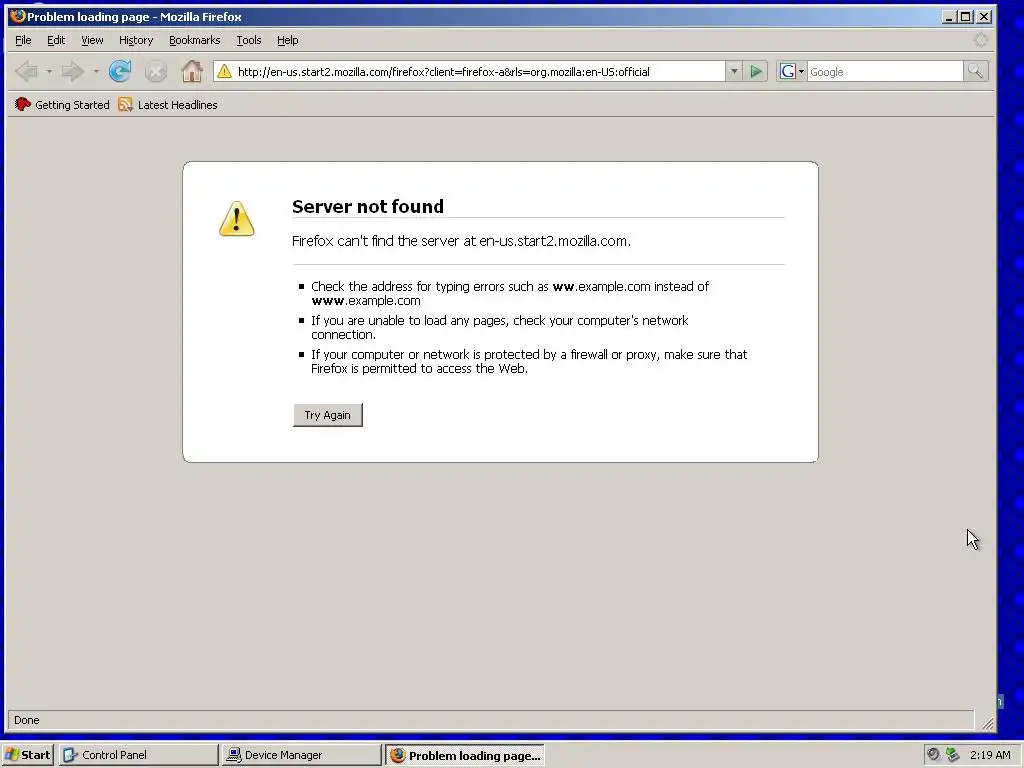This screenshot has height=768, width=1024.
Task: Reload the current page
Action: [120, 71]
